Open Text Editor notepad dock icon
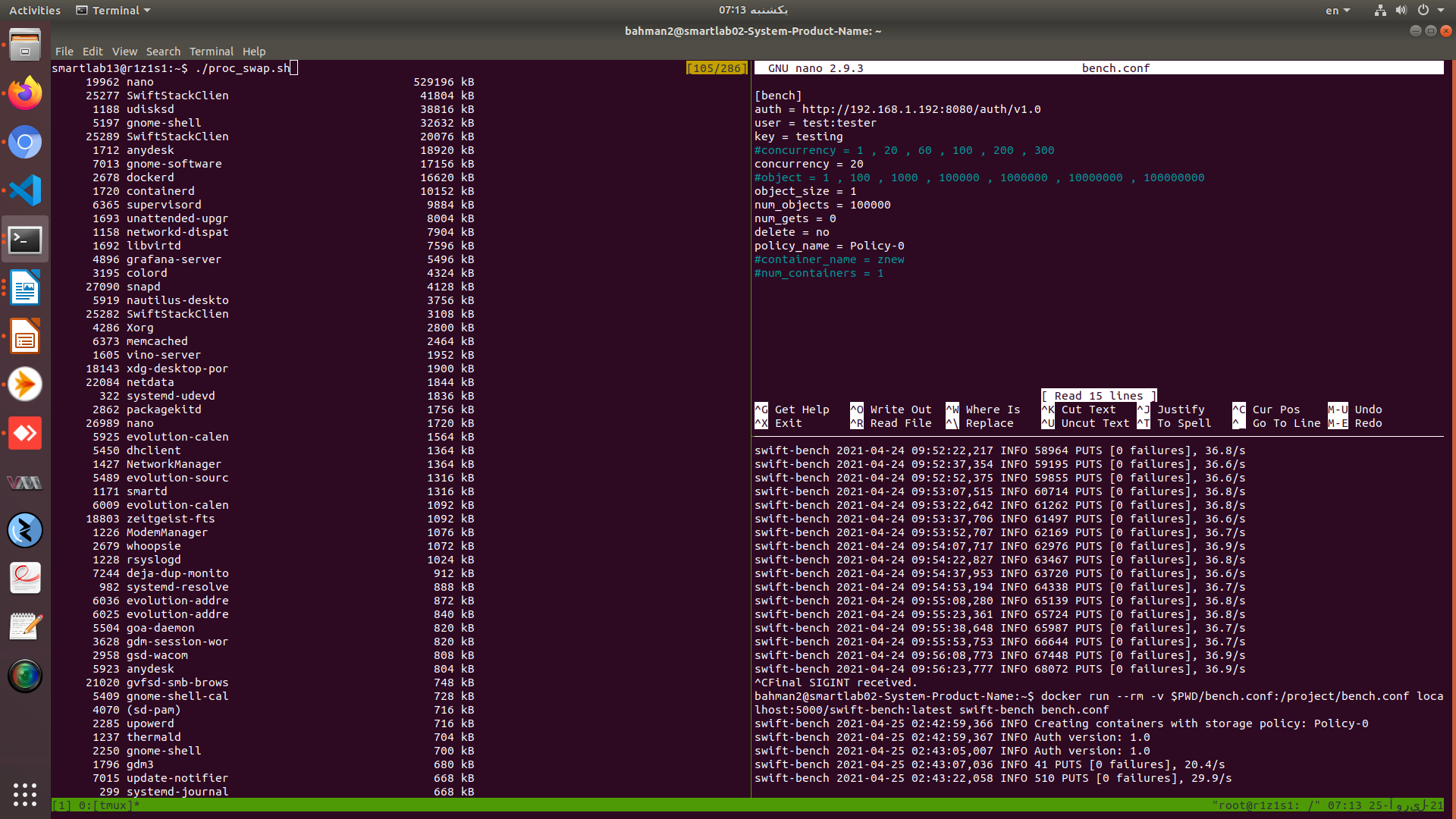Viewport: 1456px width, 819px height. (25, 627)
